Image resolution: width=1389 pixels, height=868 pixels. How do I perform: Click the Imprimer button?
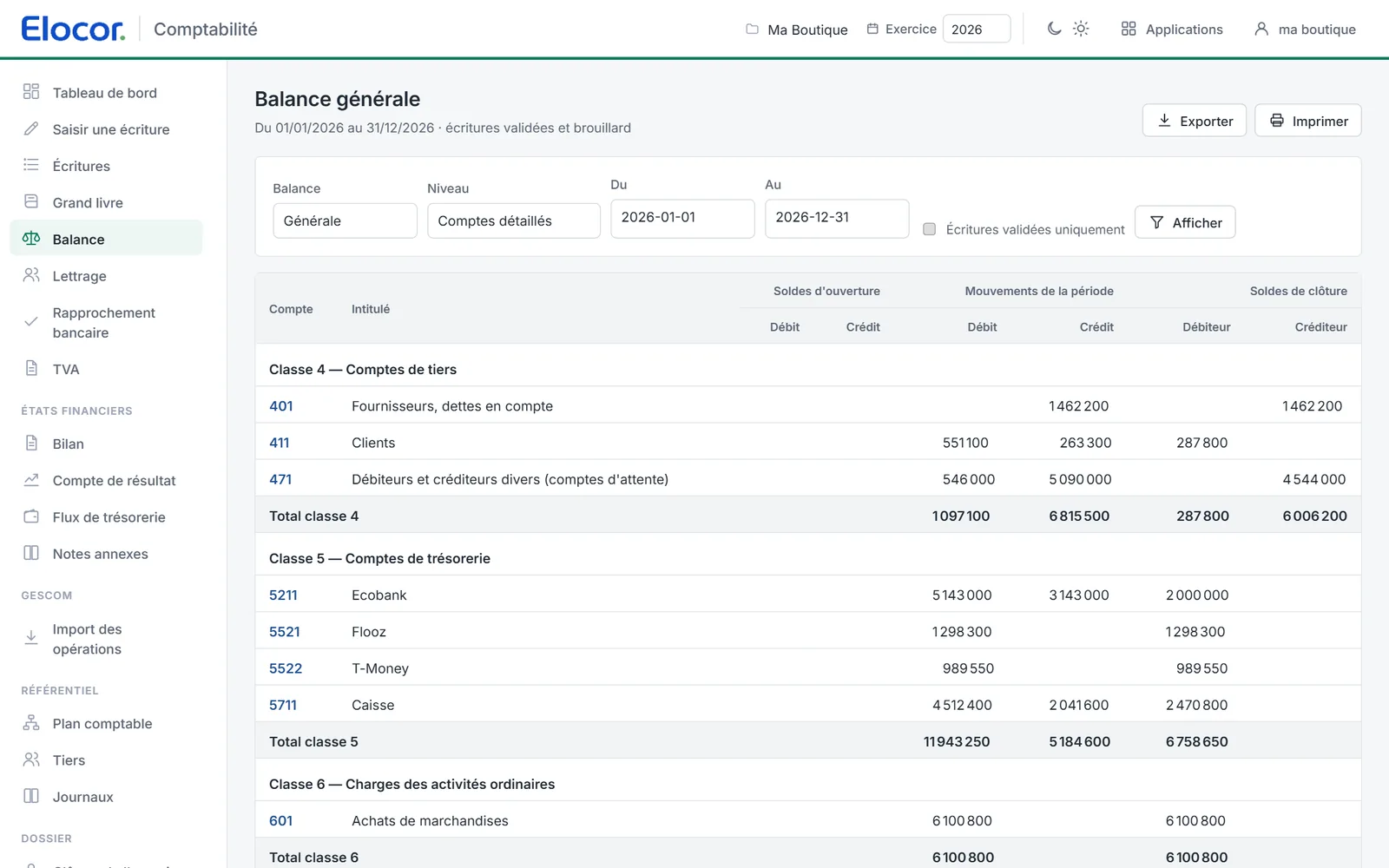1308,121
